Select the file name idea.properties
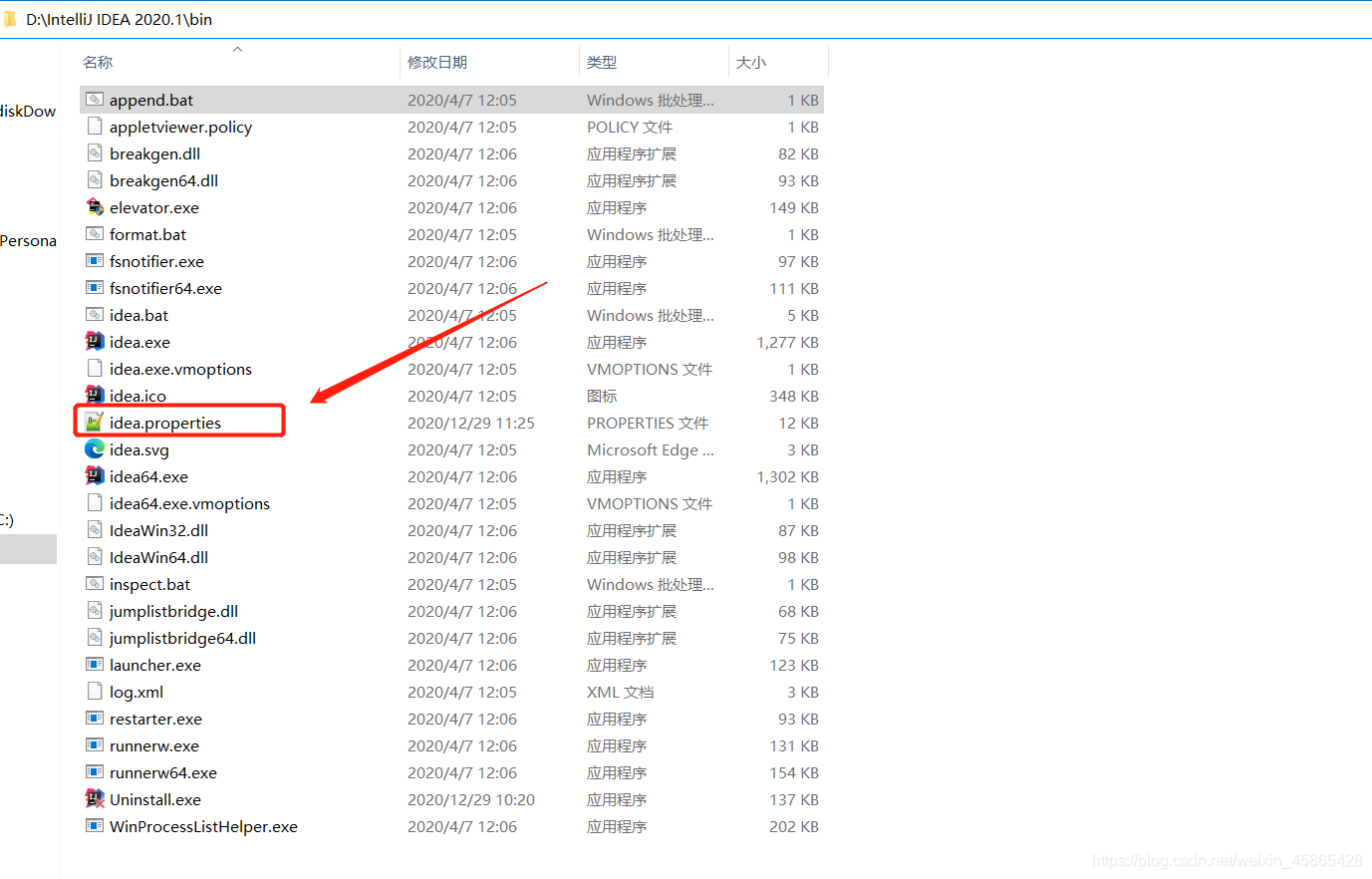The width and height of the screenshot is (1372, 879). pos(165,423)
